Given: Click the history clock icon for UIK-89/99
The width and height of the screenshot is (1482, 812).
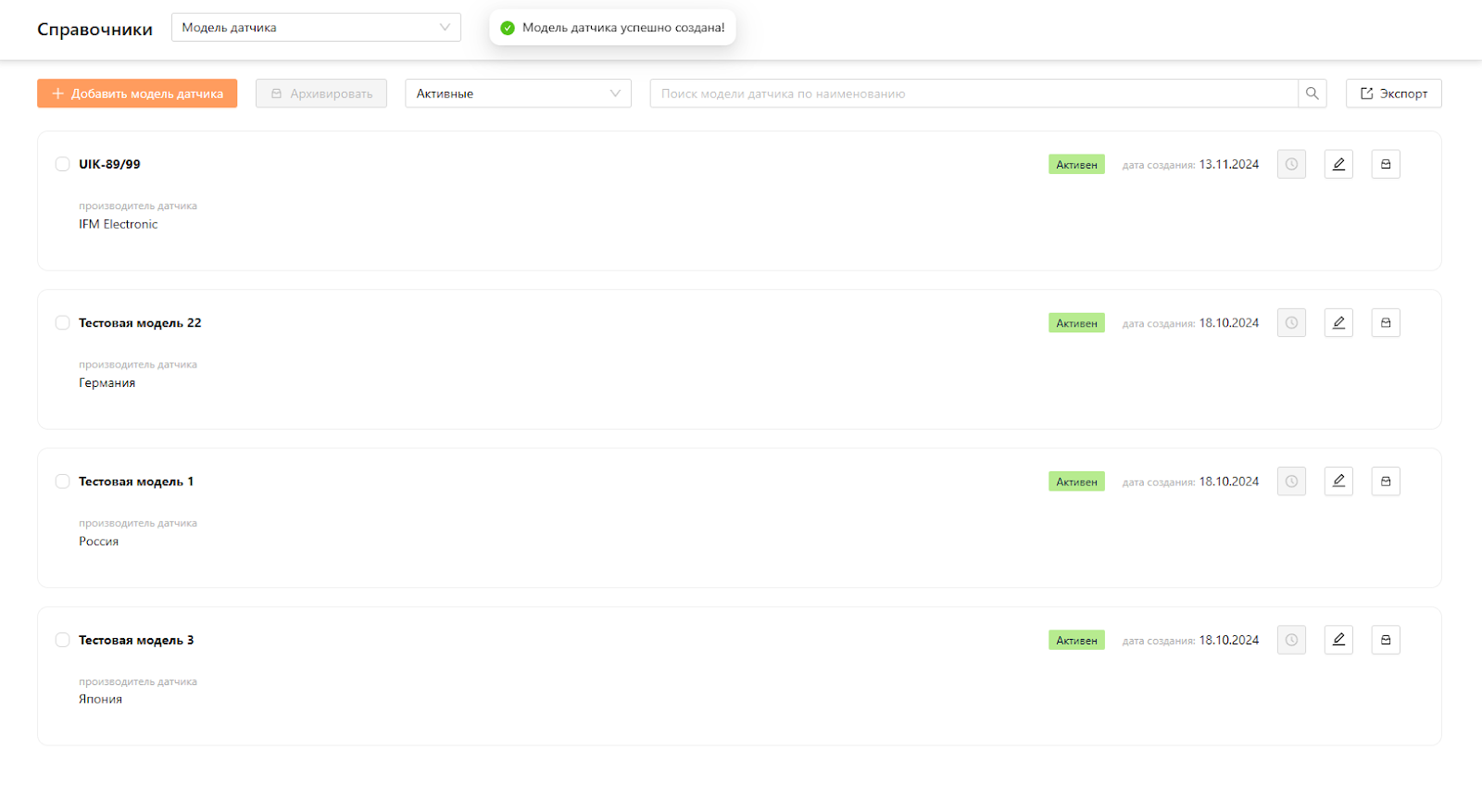Looking at the screenshot, I should click(1291, 164).
